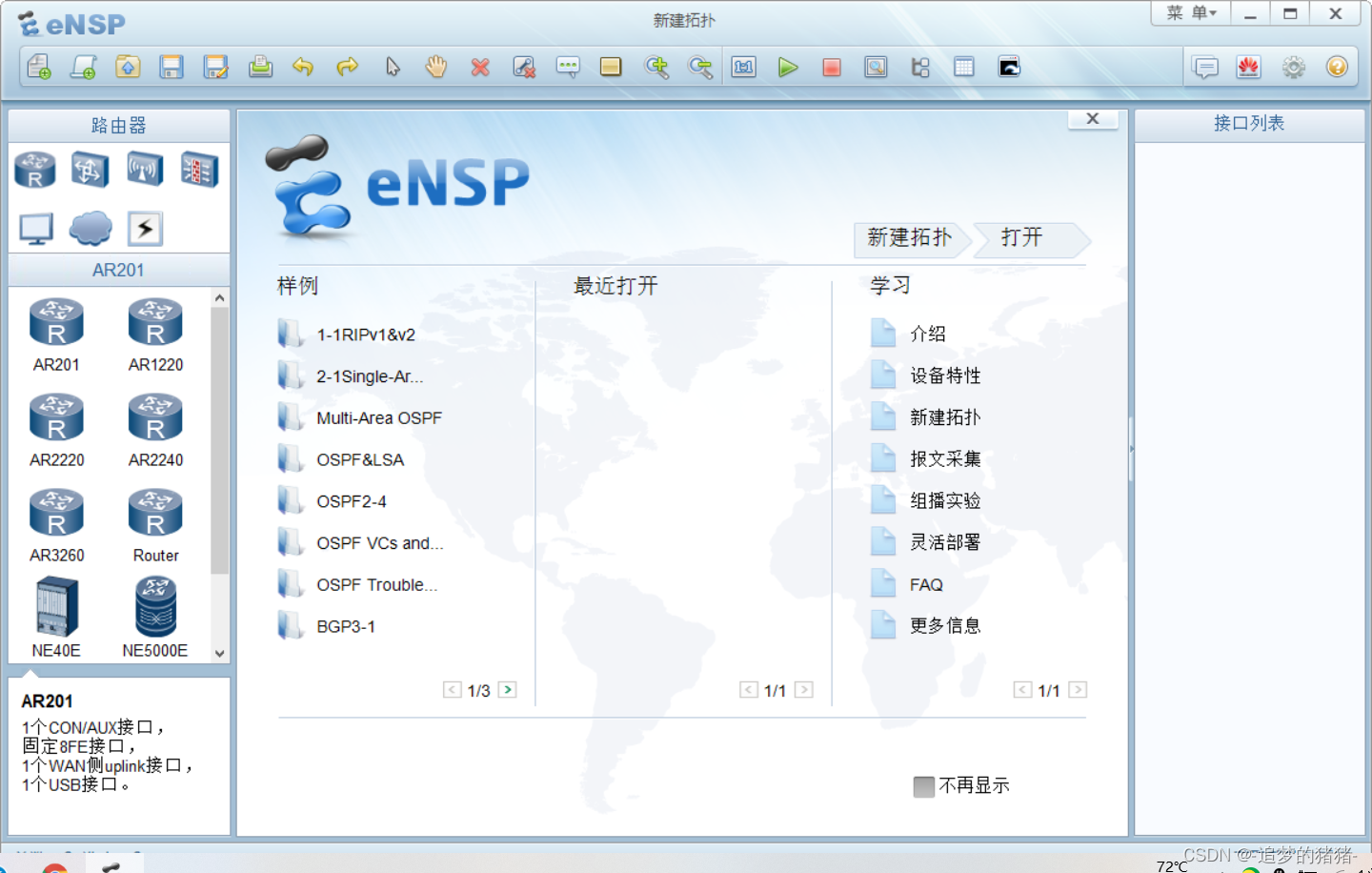The height and width of the screenshot is (873, 1372).
Task: Pick the NE5000E device model
Action: [155, 618]
